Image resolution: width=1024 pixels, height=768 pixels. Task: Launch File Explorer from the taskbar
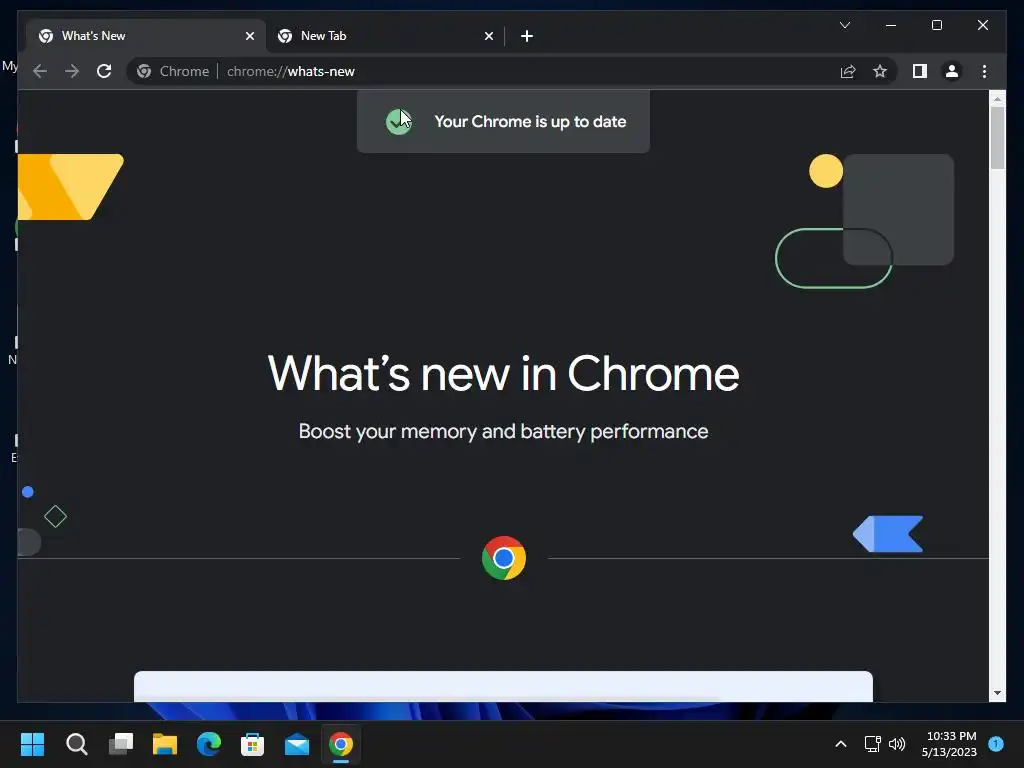click(165, 744)
